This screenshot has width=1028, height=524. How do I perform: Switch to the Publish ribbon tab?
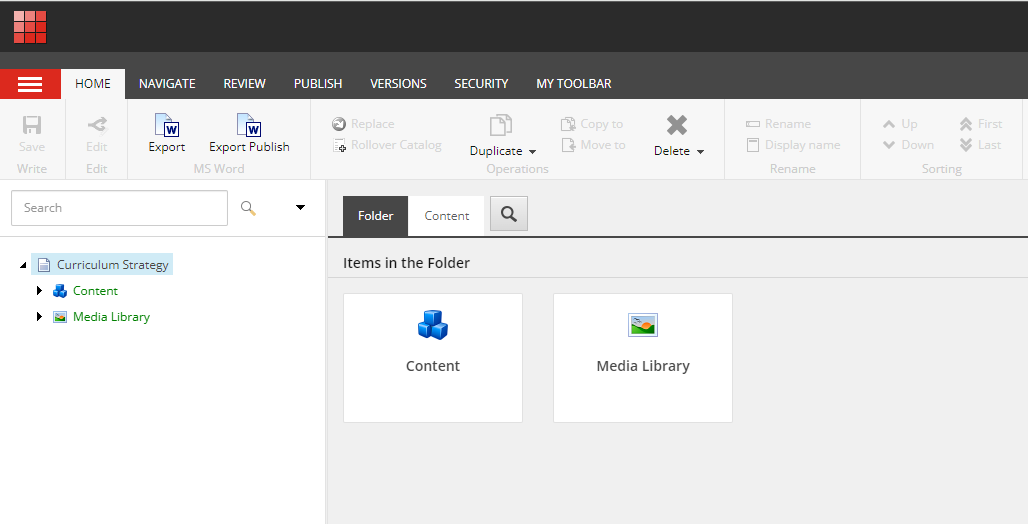tap(318, 84)
